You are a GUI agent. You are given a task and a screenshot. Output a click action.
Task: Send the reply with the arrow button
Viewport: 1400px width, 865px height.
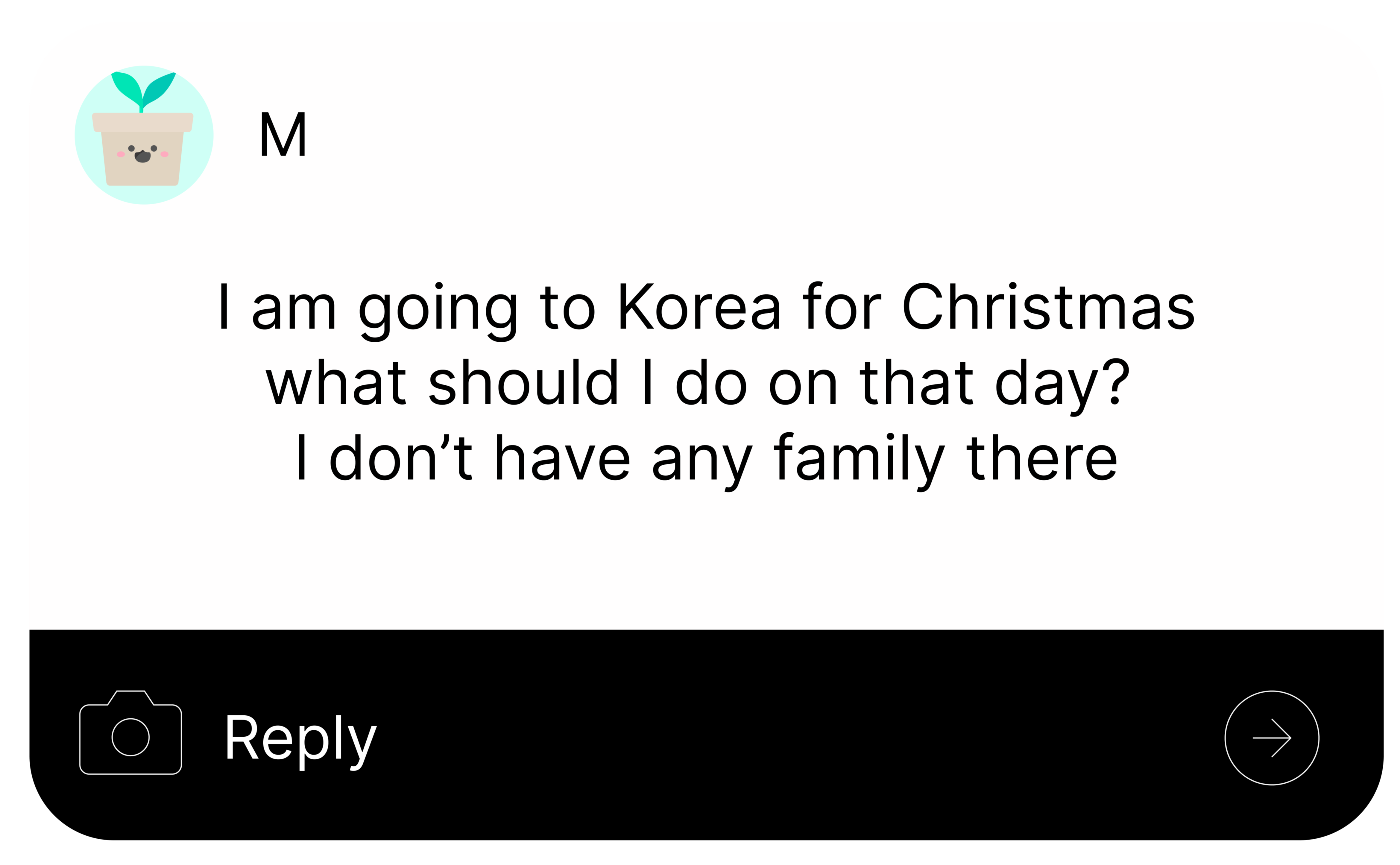tap(1271, 738)
